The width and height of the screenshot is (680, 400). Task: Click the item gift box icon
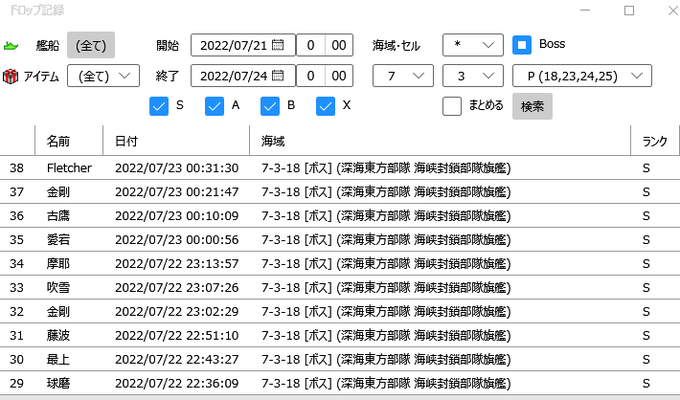(x=10, y=76)
